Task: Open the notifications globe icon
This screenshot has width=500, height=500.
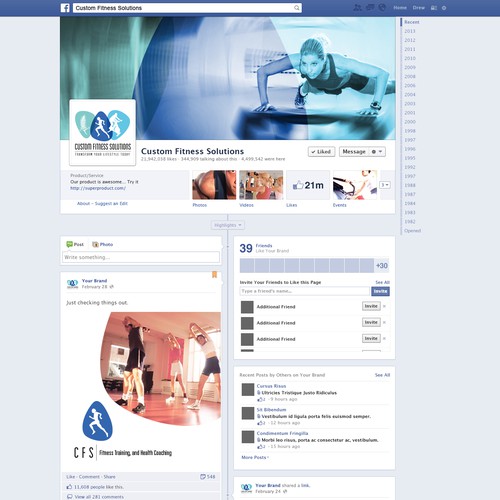Action: point(382,8)
